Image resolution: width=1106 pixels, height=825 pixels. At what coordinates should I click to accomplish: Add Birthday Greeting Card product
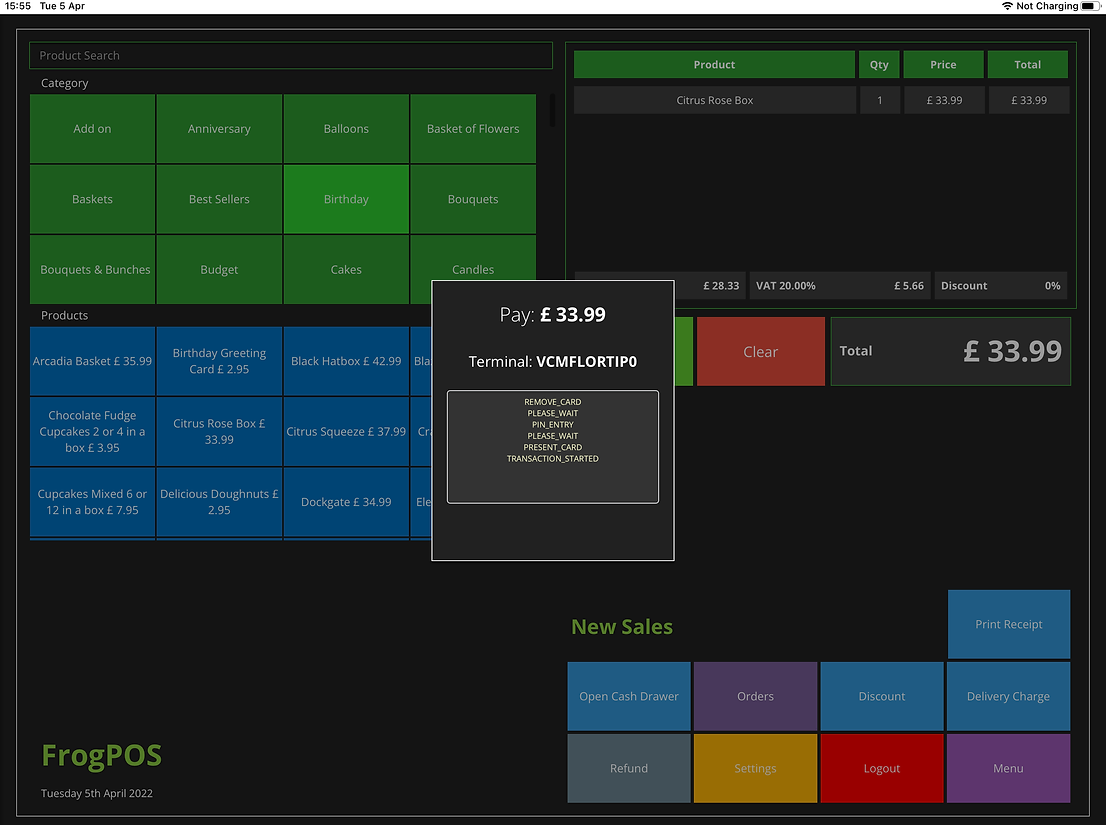(x=219, y=361)
